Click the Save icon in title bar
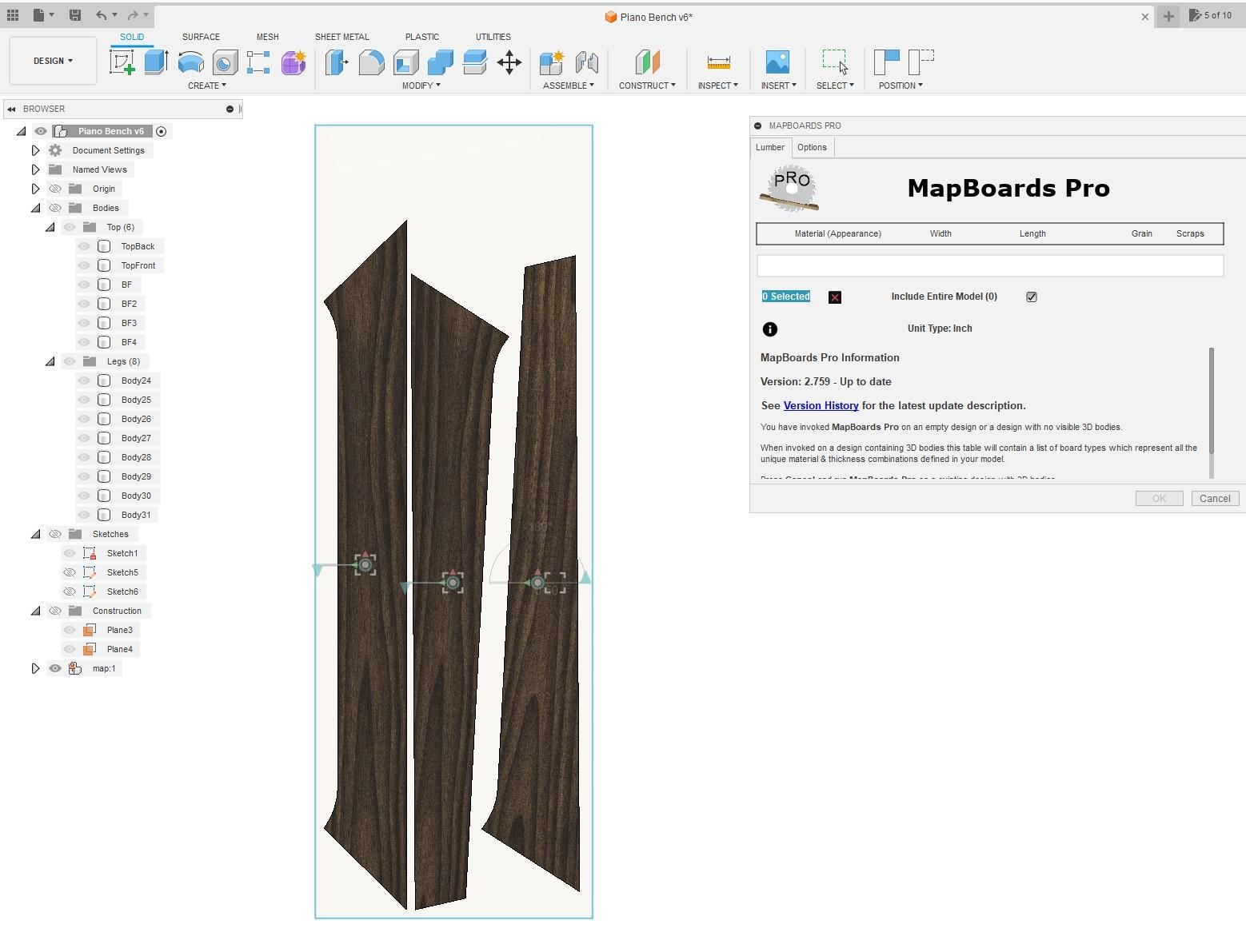 coord(75,15)
